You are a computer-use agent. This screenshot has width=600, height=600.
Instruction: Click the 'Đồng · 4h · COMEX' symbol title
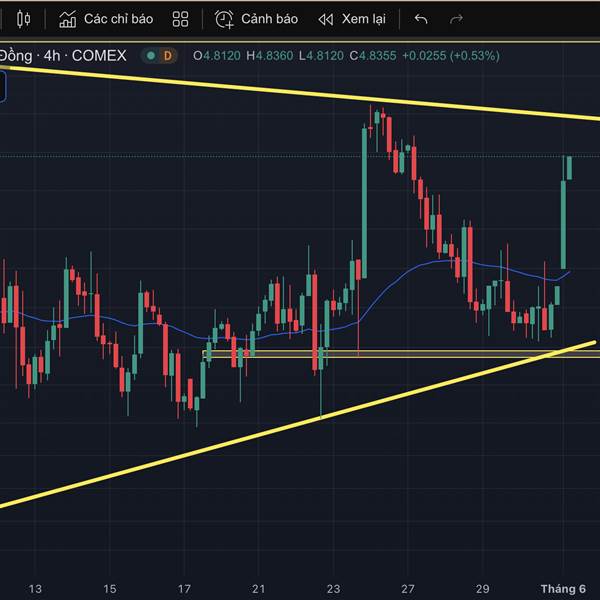(x=63, y=56)
